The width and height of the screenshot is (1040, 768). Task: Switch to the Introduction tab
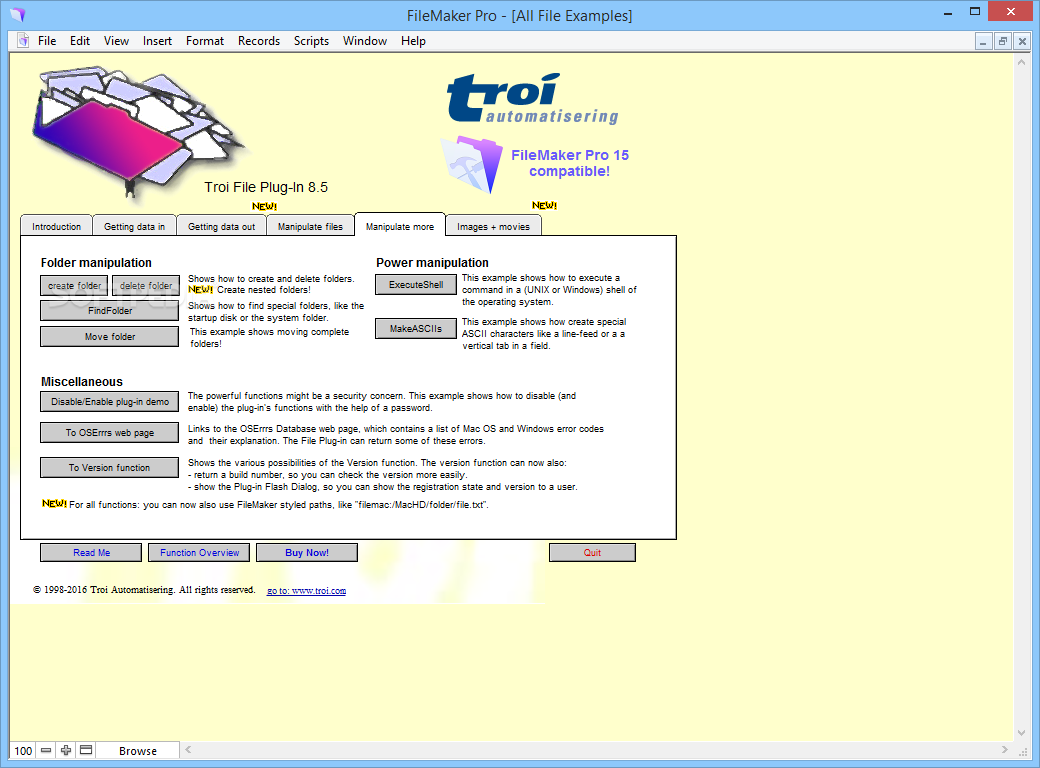(x=56, y=226)
